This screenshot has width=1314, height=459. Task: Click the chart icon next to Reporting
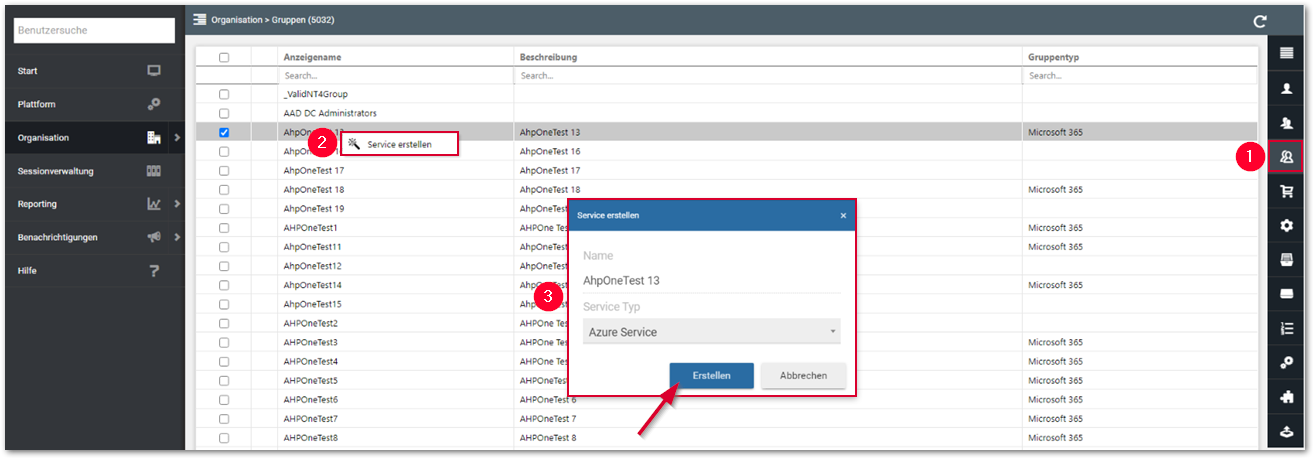pyautogui.click(x=154, y=204)
